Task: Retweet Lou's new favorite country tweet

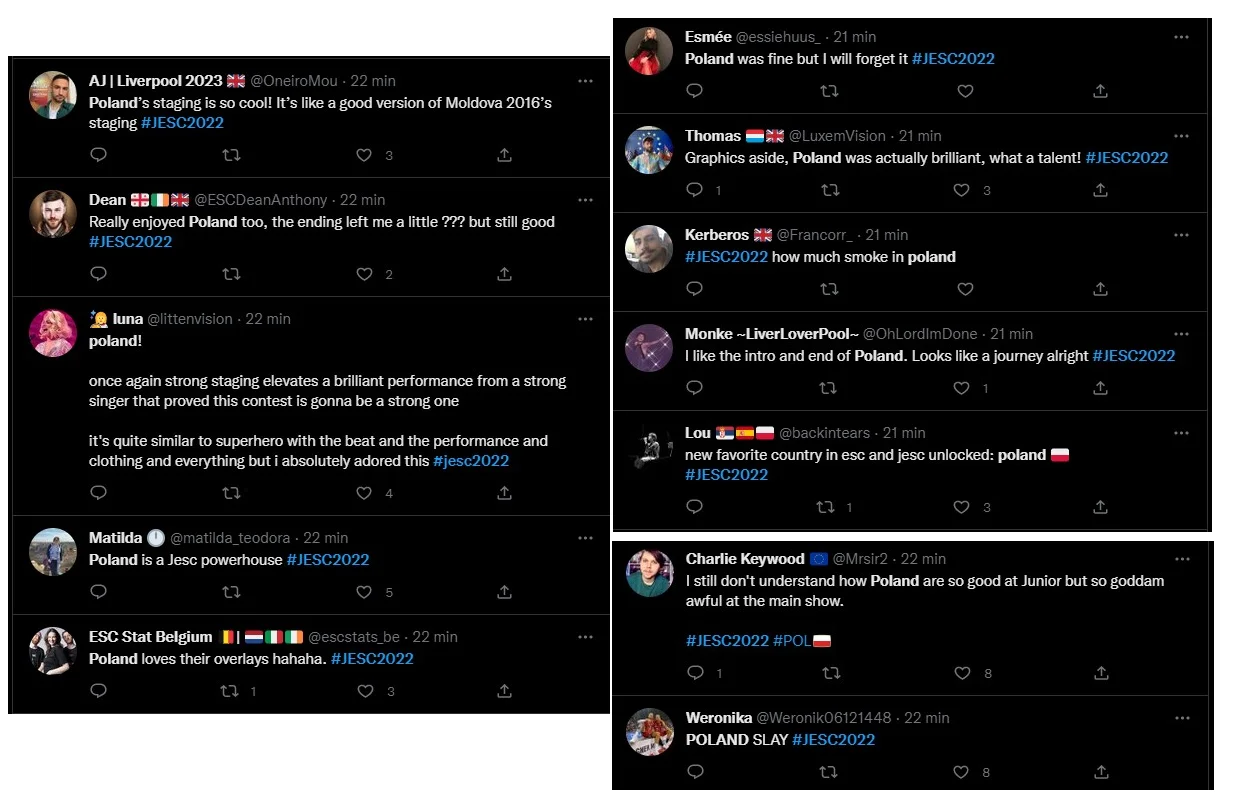Action: [827, 507]
